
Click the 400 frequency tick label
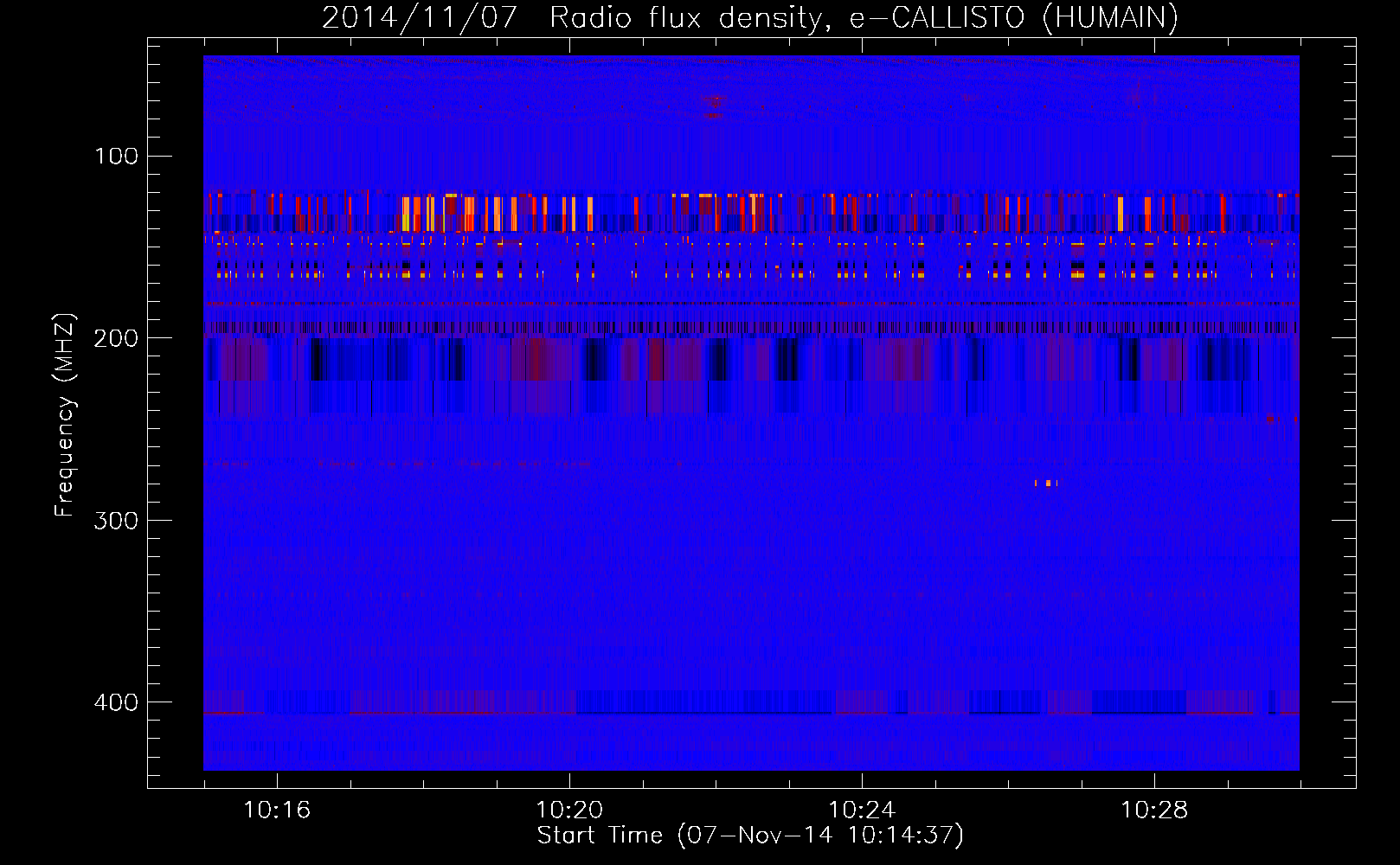click(116, 702)
